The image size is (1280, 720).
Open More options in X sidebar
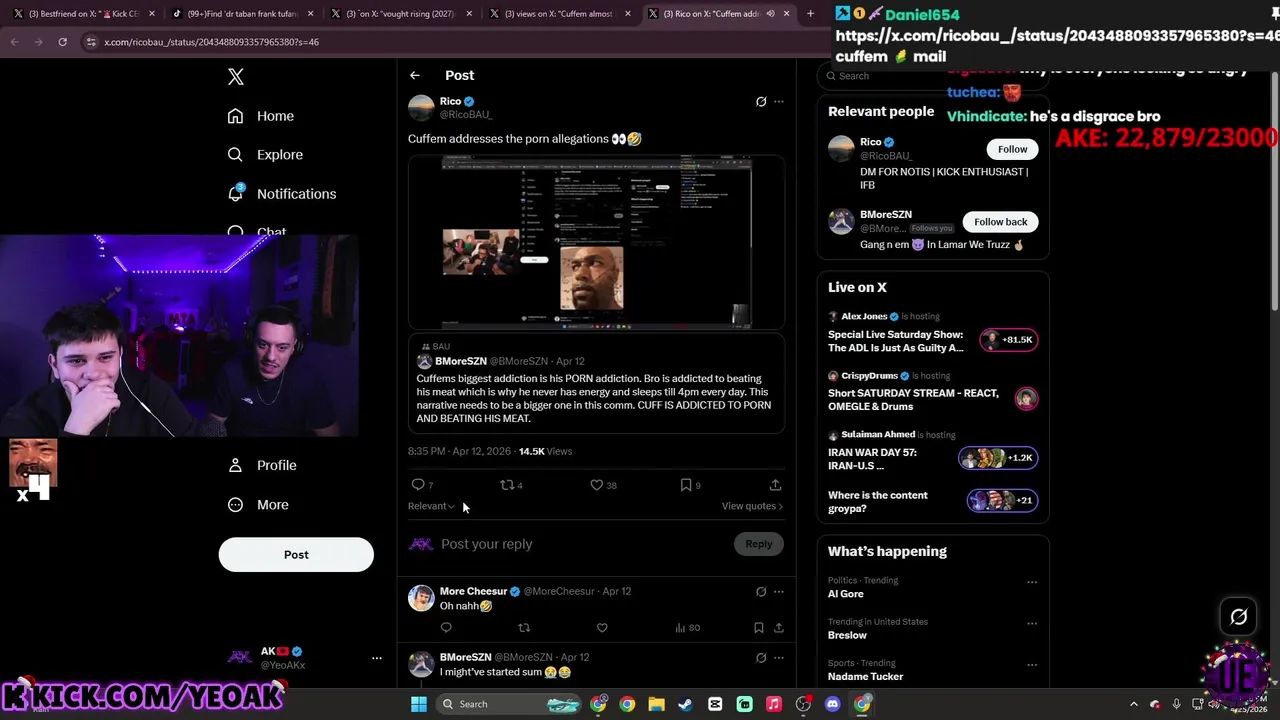258,505
